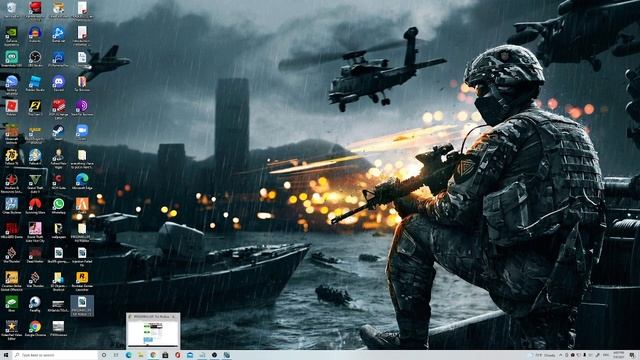This screenshot has width=640, height=360.
Task: Show hidden icons in the system tray
Action: click(560, 355)
